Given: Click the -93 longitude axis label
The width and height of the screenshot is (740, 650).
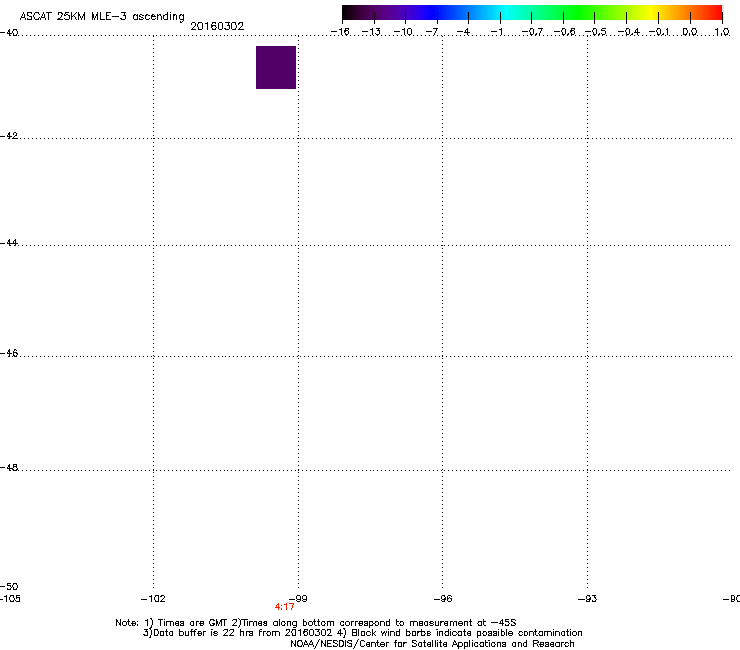Looking at the screenshot, I should [587, 599].
